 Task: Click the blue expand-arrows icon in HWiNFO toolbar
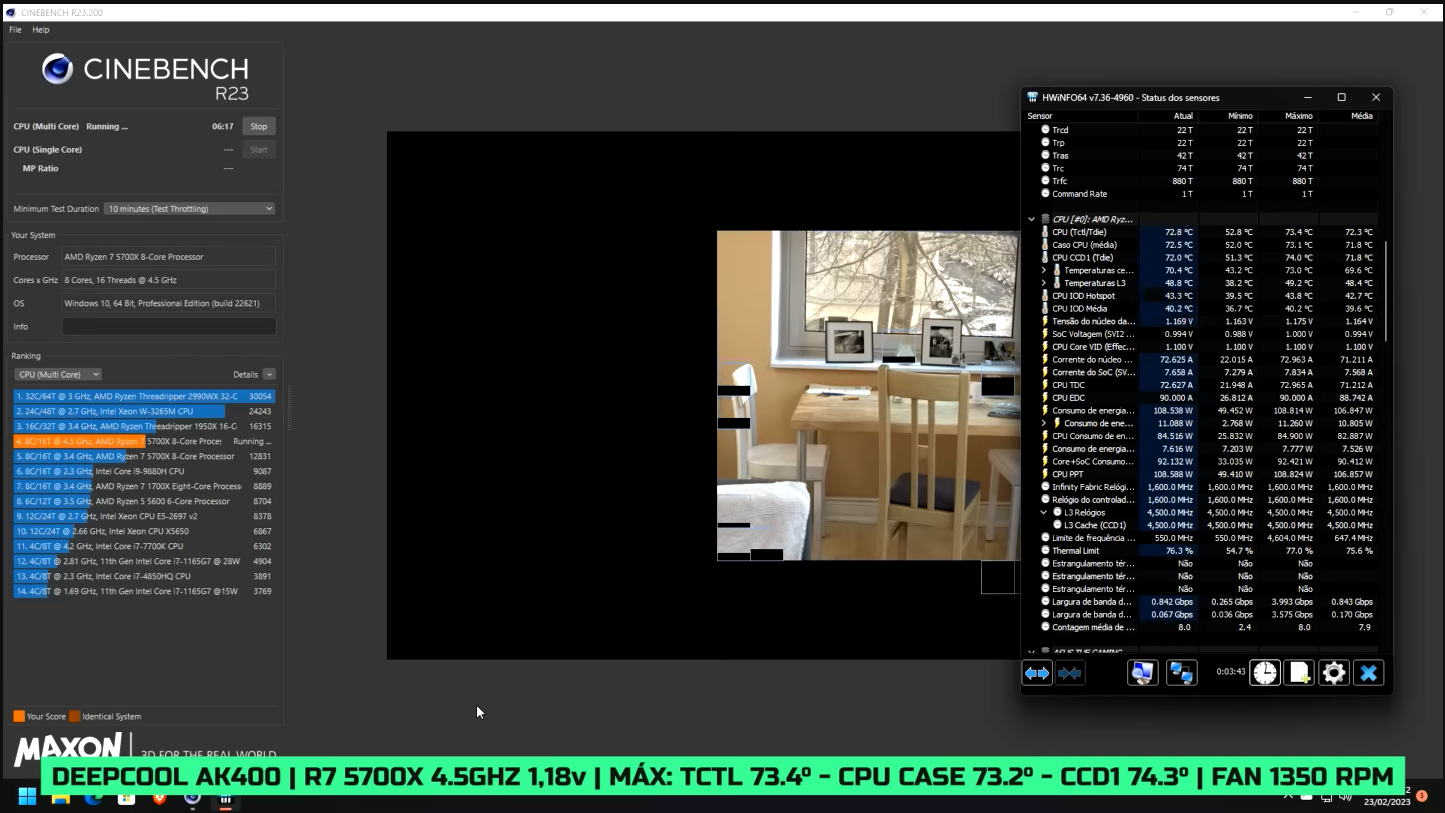click(x=1037, y=673)
